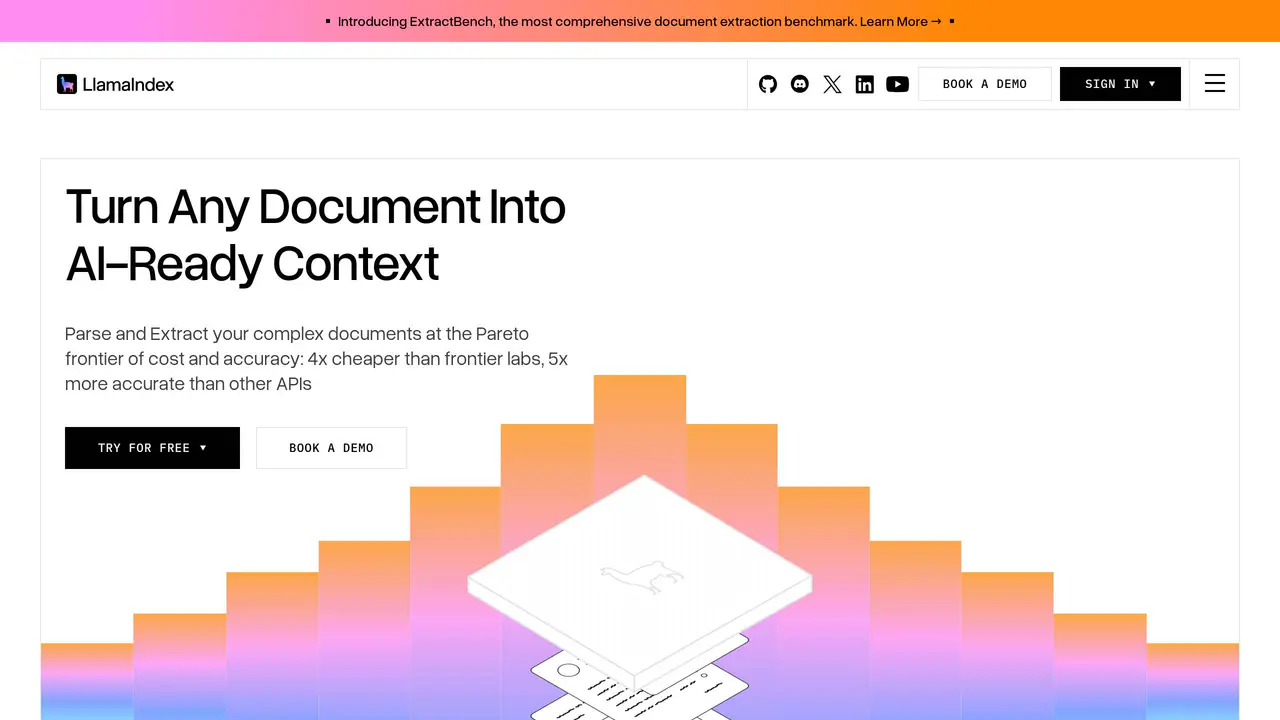Visit the X (Twitter) profile icon
Image resolution: width=1280 pixels, height=720 pixels.
[832, 84]
